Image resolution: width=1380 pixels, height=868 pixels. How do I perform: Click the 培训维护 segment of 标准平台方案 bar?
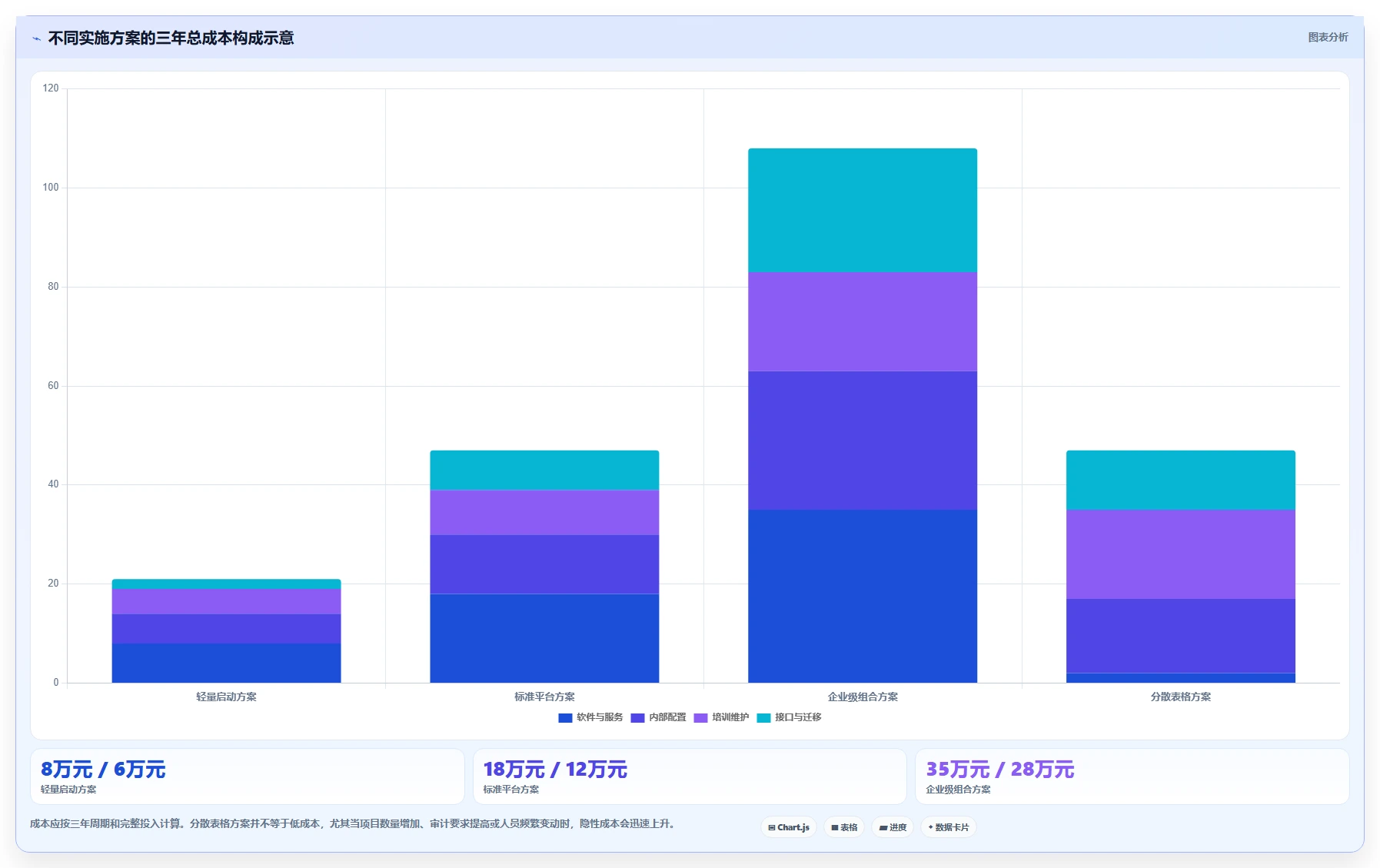point(544,512)
